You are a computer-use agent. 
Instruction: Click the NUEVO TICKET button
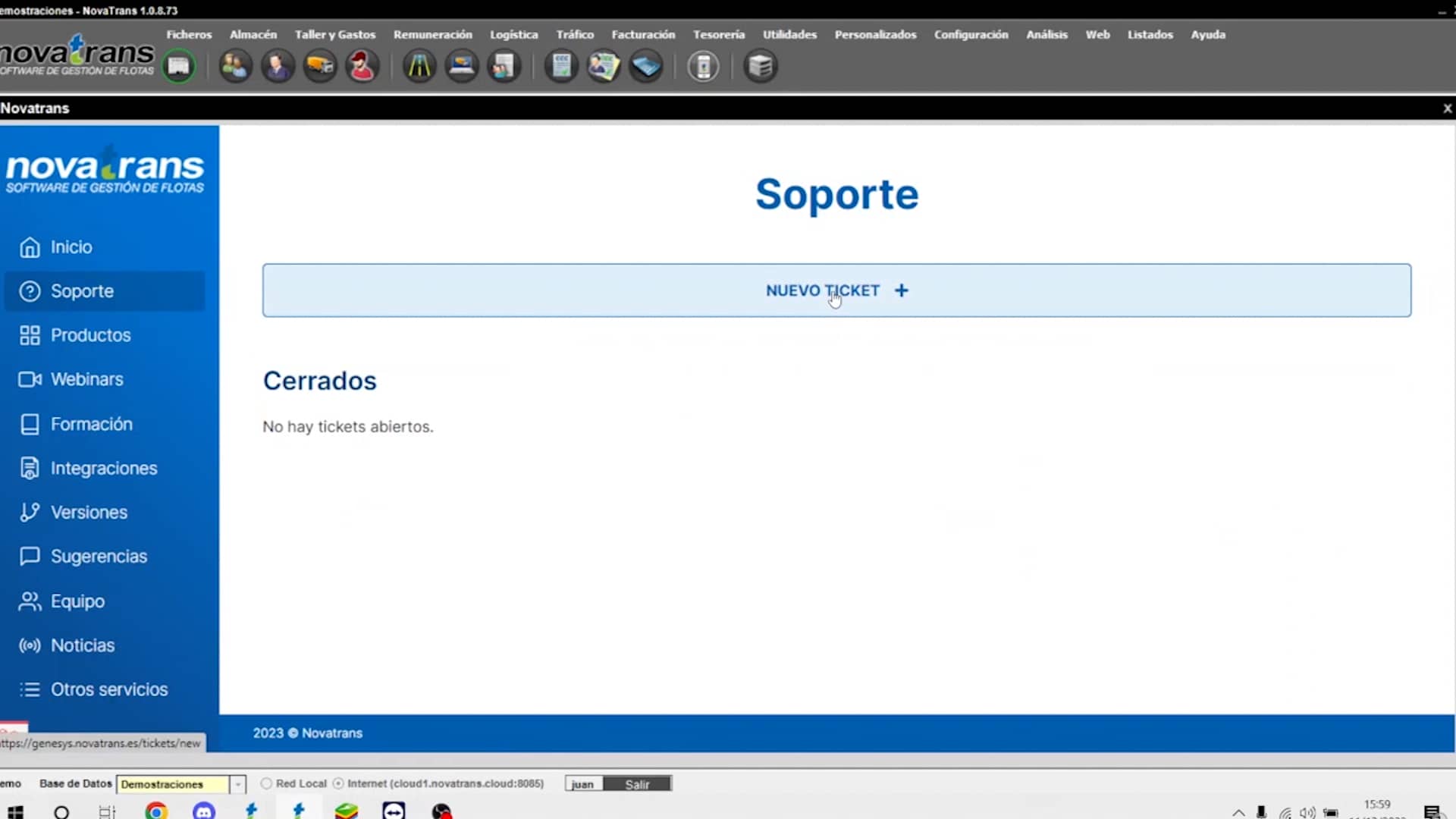(836, 290)
